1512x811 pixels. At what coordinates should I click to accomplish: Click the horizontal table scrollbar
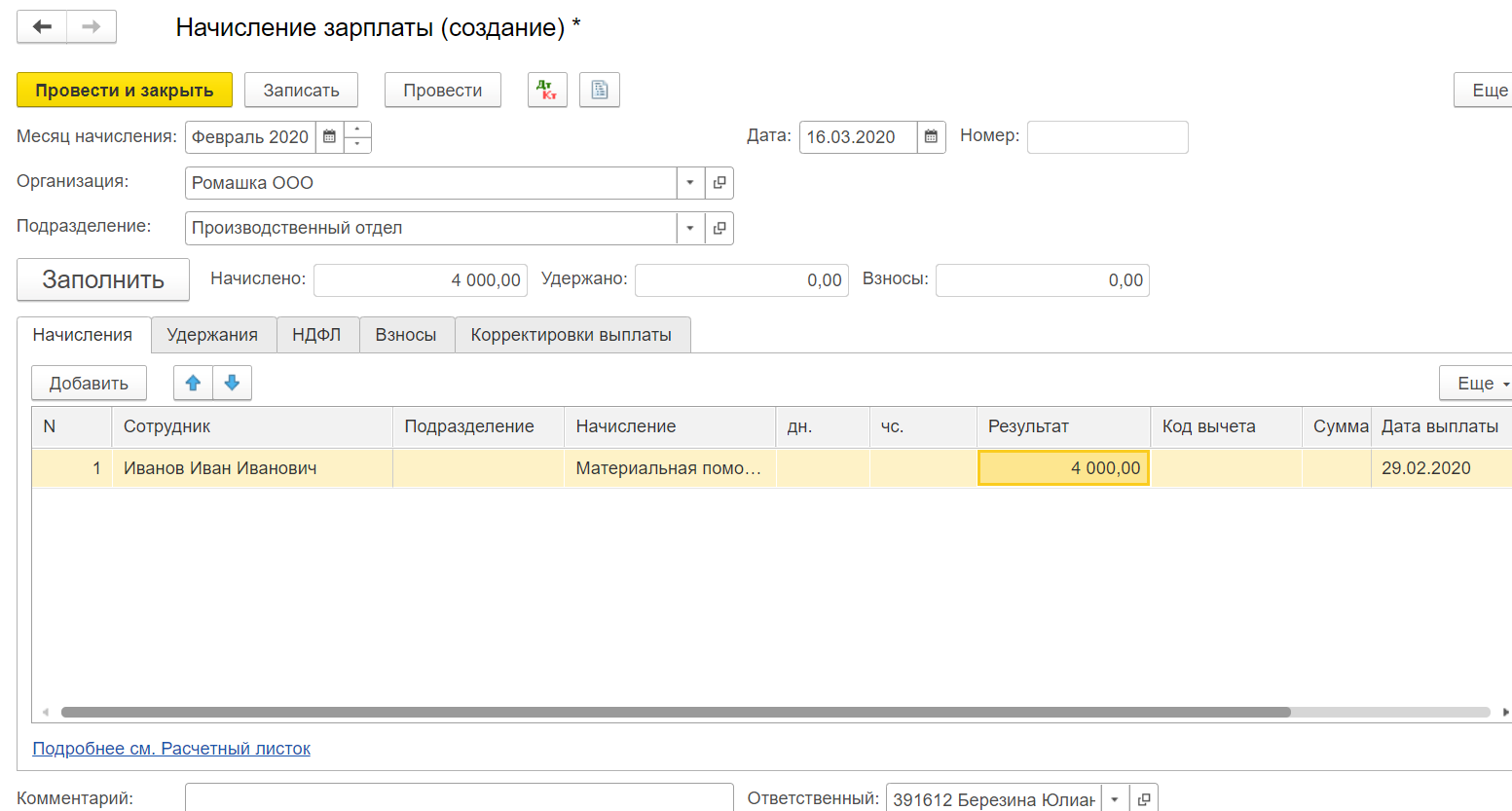676,713
